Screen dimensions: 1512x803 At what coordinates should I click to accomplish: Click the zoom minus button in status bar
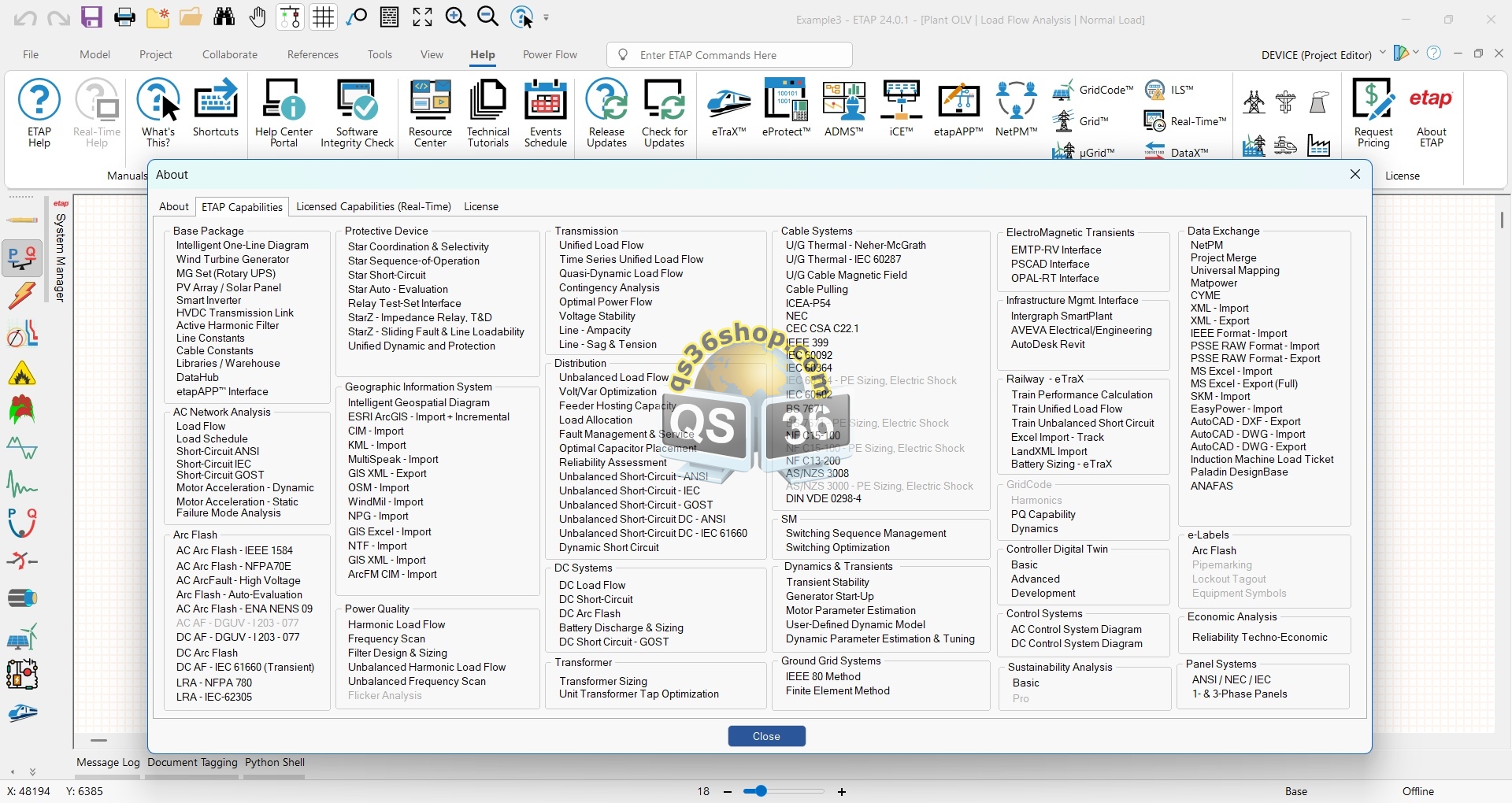point(728,791)
